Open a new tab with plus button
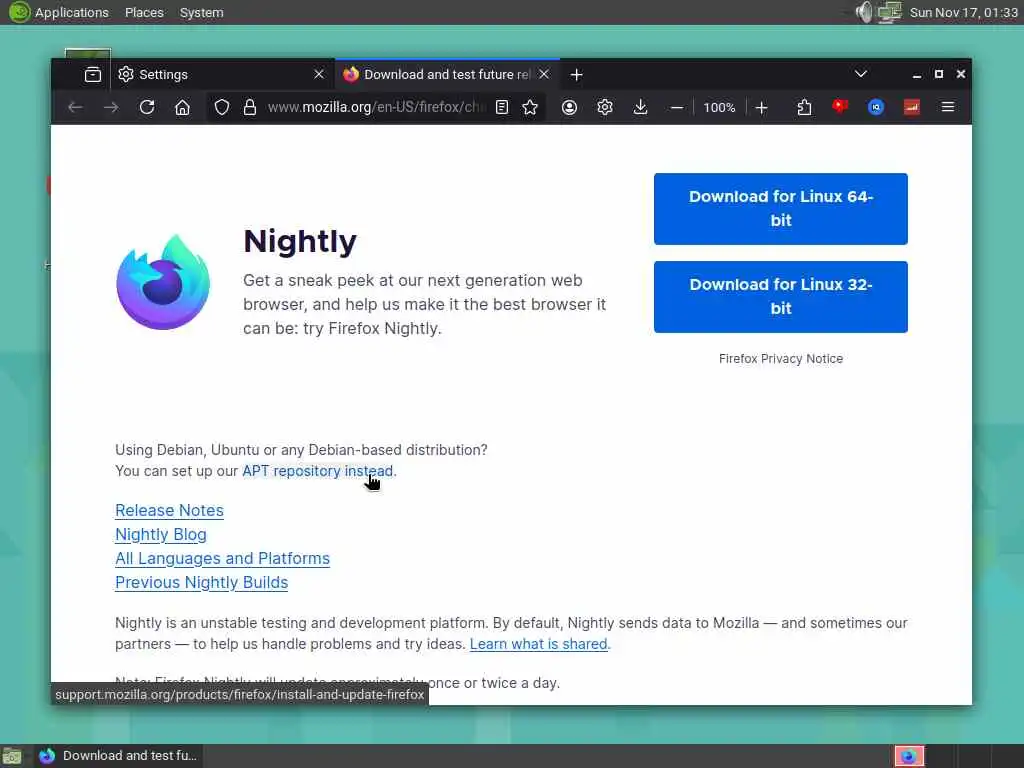The image size is (1024, 768). (576, 75)
